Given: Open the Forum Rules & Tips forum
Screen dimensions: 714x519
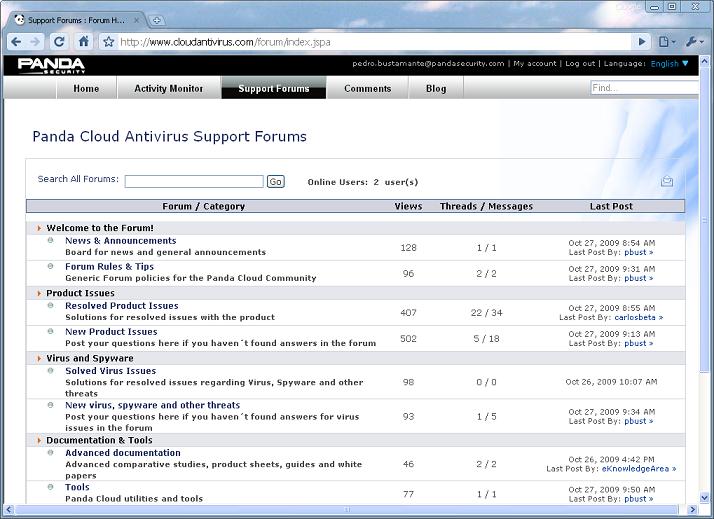Looking at the screenshot, I should pos(109,266).
